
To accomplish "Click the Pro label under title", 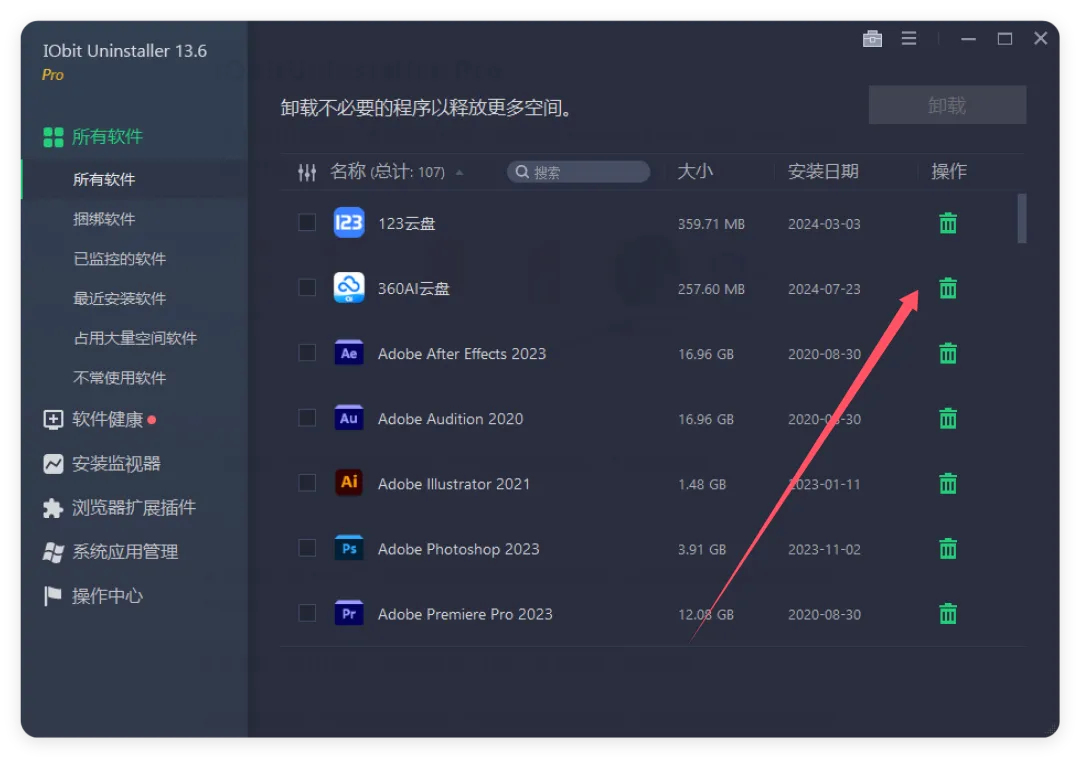I will tap(53, 74).
